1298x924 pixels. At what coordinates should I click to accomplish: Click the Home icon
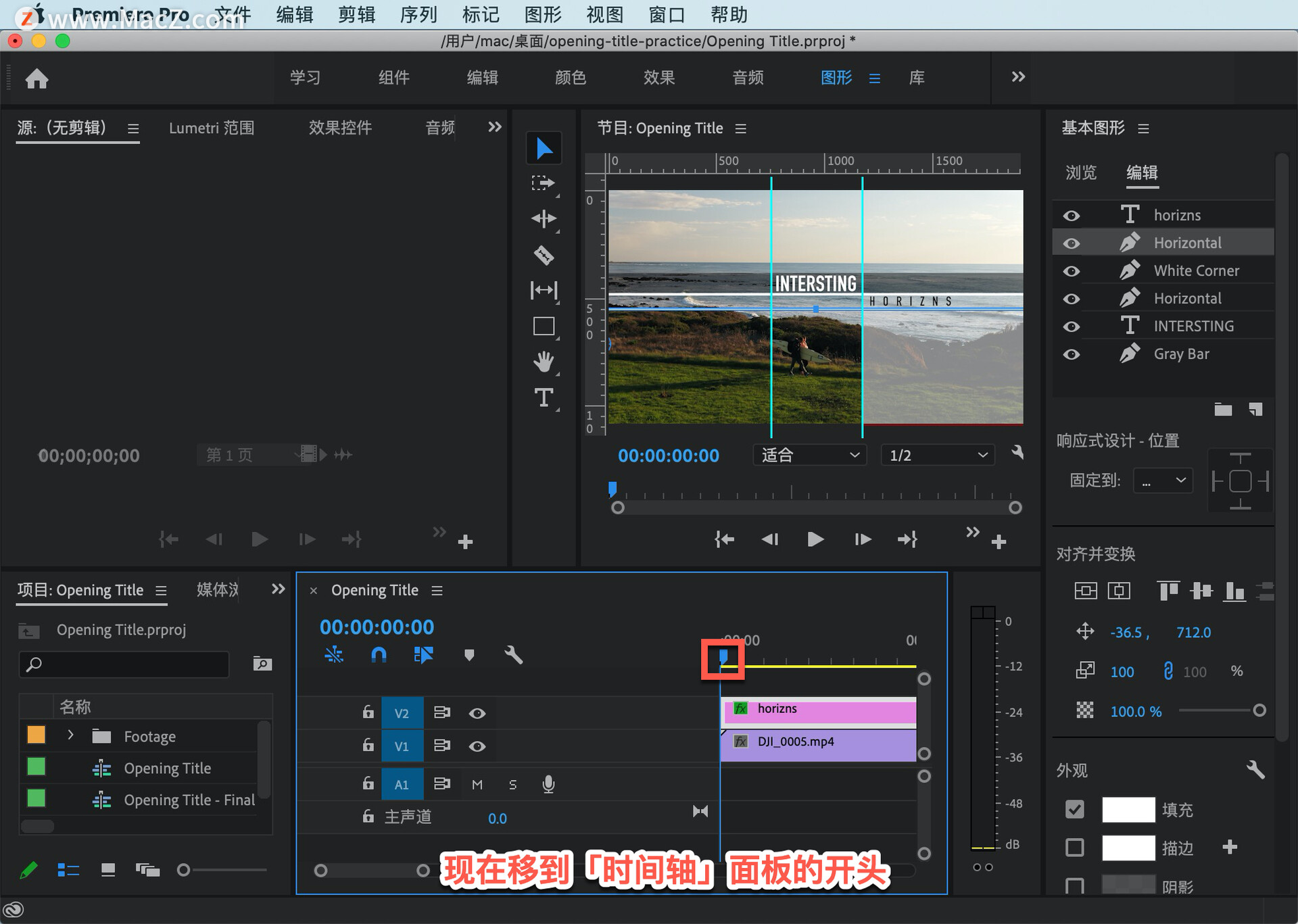pyautogui.click(x=37, y=78)
